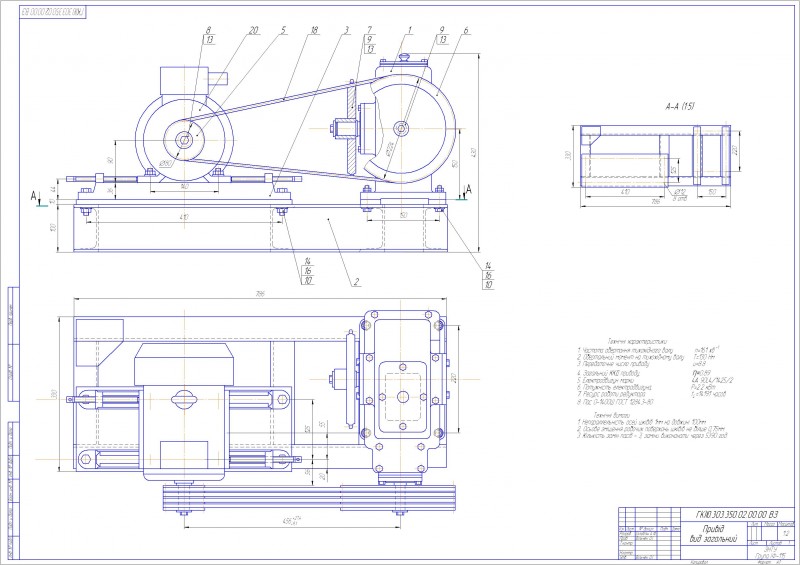Select position callout number 3 leader label
The width and height of the screenshot is (800, 565).
346,30
